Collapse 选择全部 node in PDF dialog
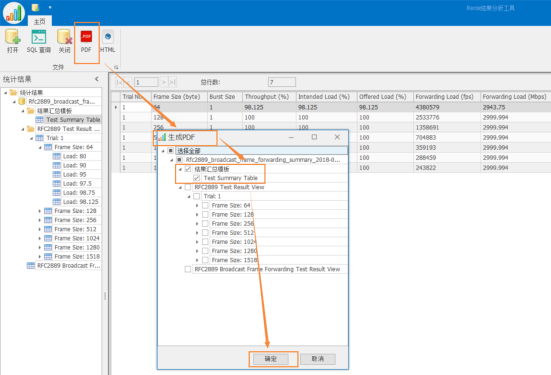The height and width of the screenshot is (375, 551). (x=163, y=151)
